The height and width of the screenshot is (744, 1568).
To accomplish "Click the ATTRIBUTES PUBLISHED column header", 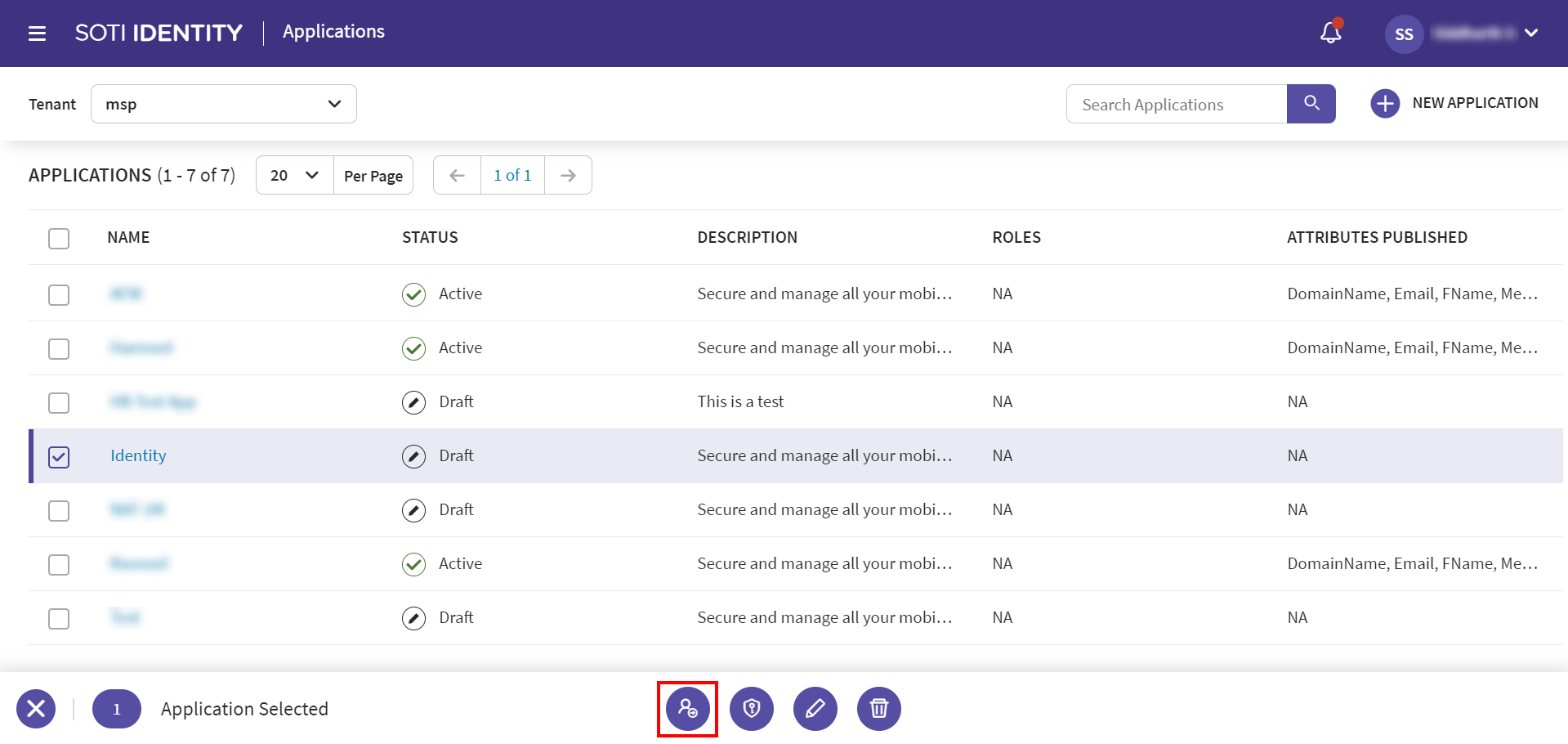I will 1377,237.
